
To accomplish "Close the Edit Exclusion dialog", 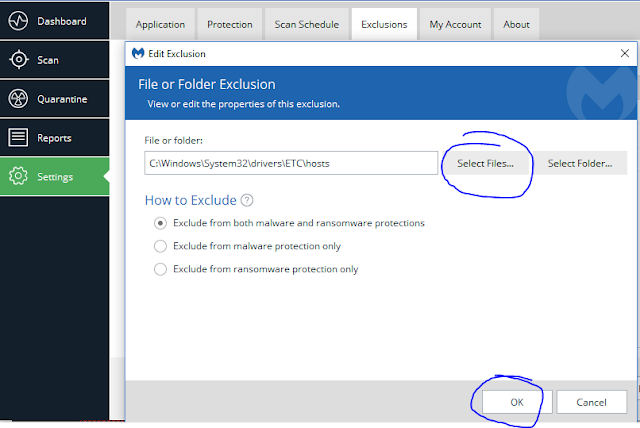I will 624,53.
